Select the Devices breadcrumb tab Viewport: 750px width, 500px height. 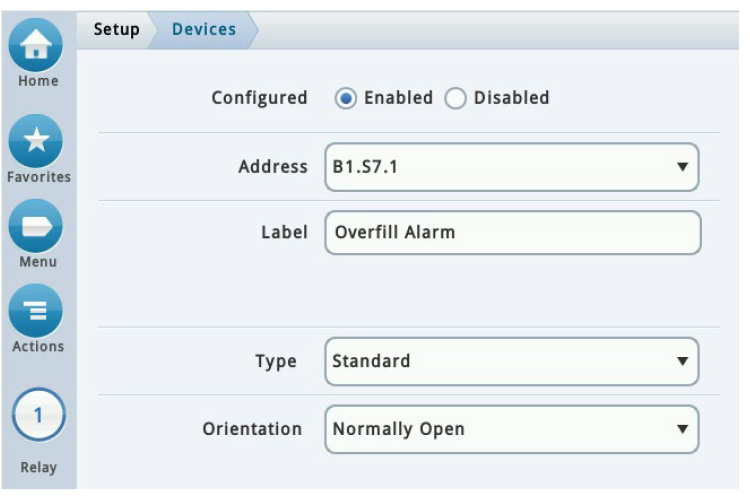[204, 30]
